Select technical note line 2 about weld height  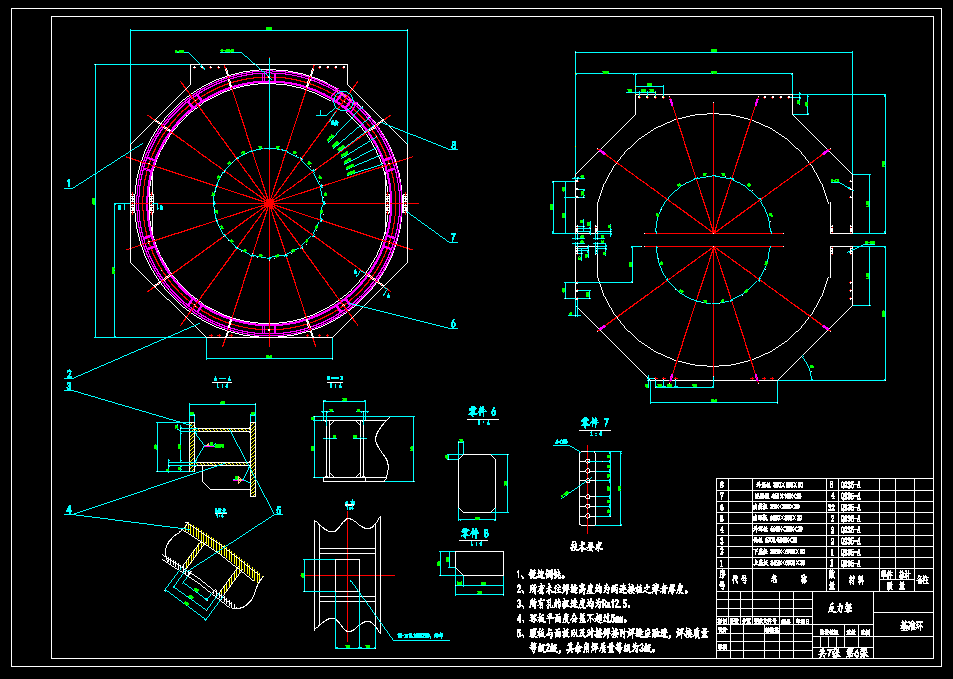coord(603,590)
